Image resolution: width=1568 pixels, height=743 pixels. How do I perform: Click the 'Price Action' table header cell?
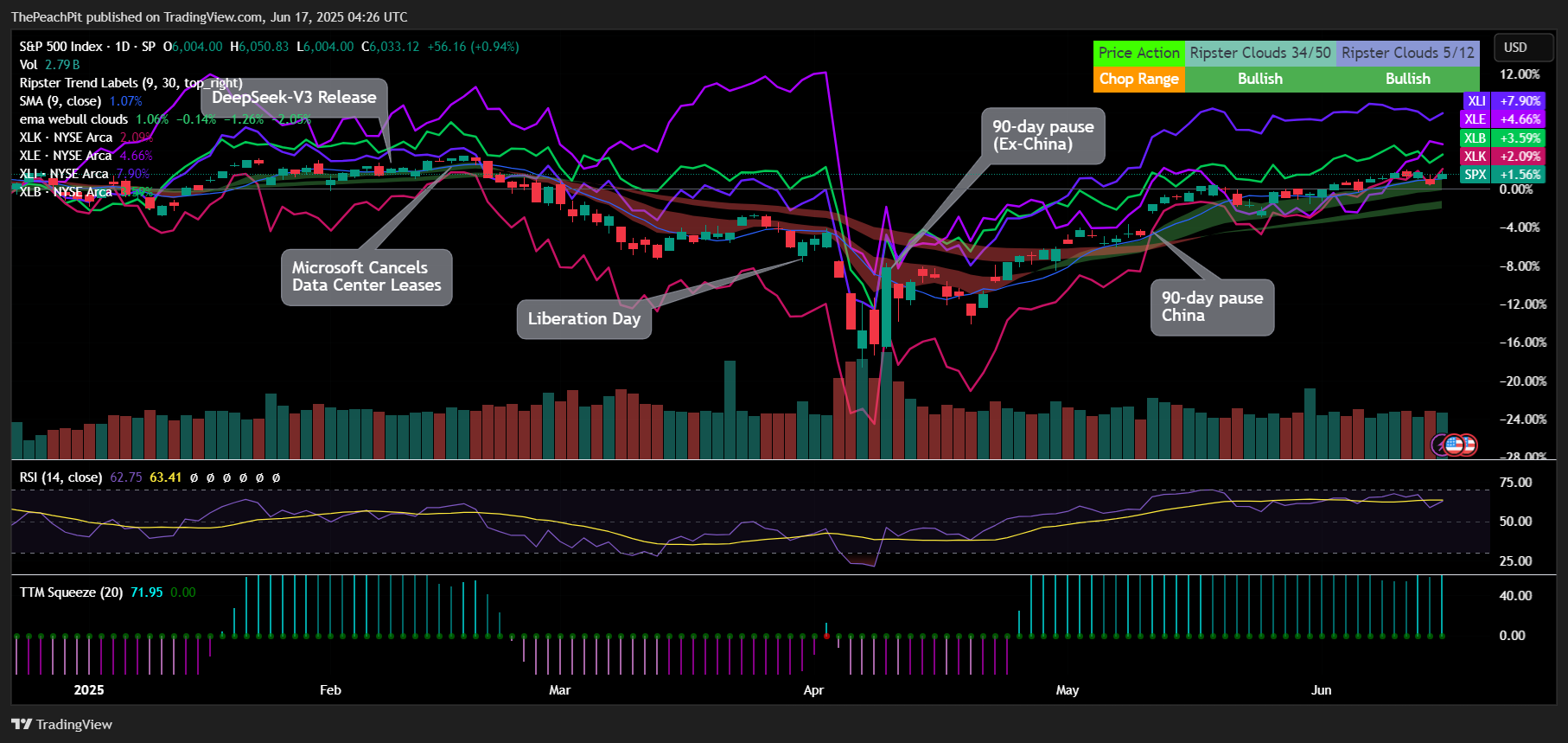1139,53
